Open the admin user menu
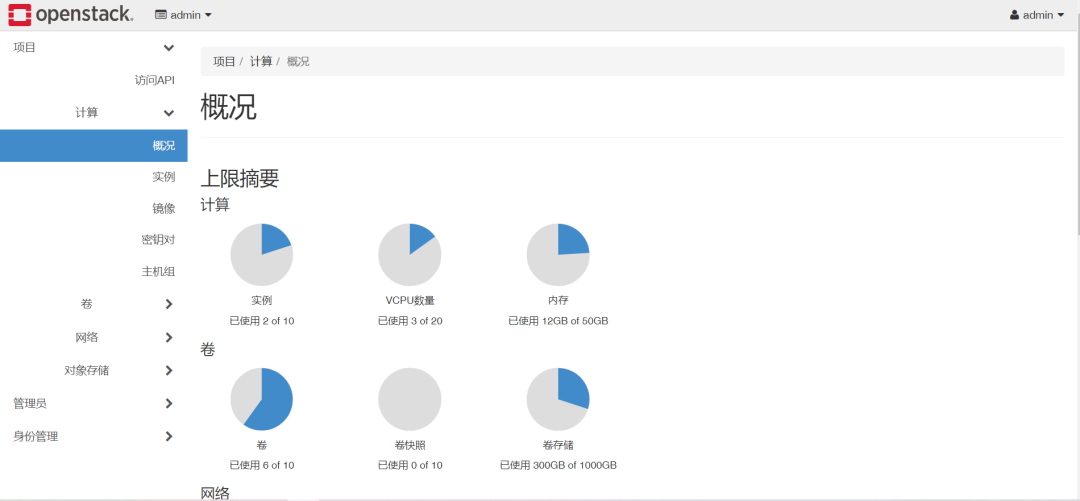1080x501 pixels. [1036, 15]
